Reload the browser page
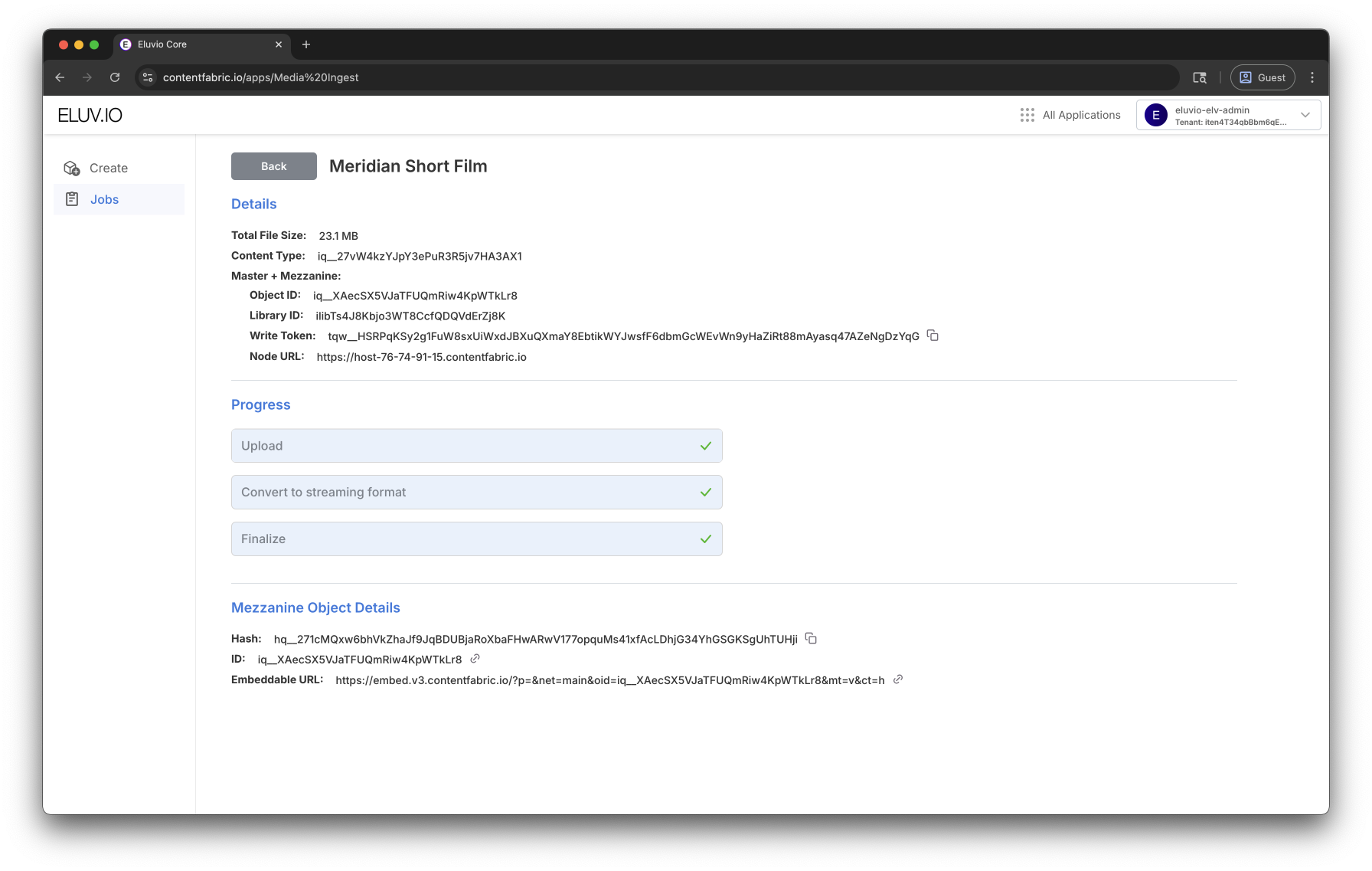This screenshot has height=871, width=1372. (115, 77)
